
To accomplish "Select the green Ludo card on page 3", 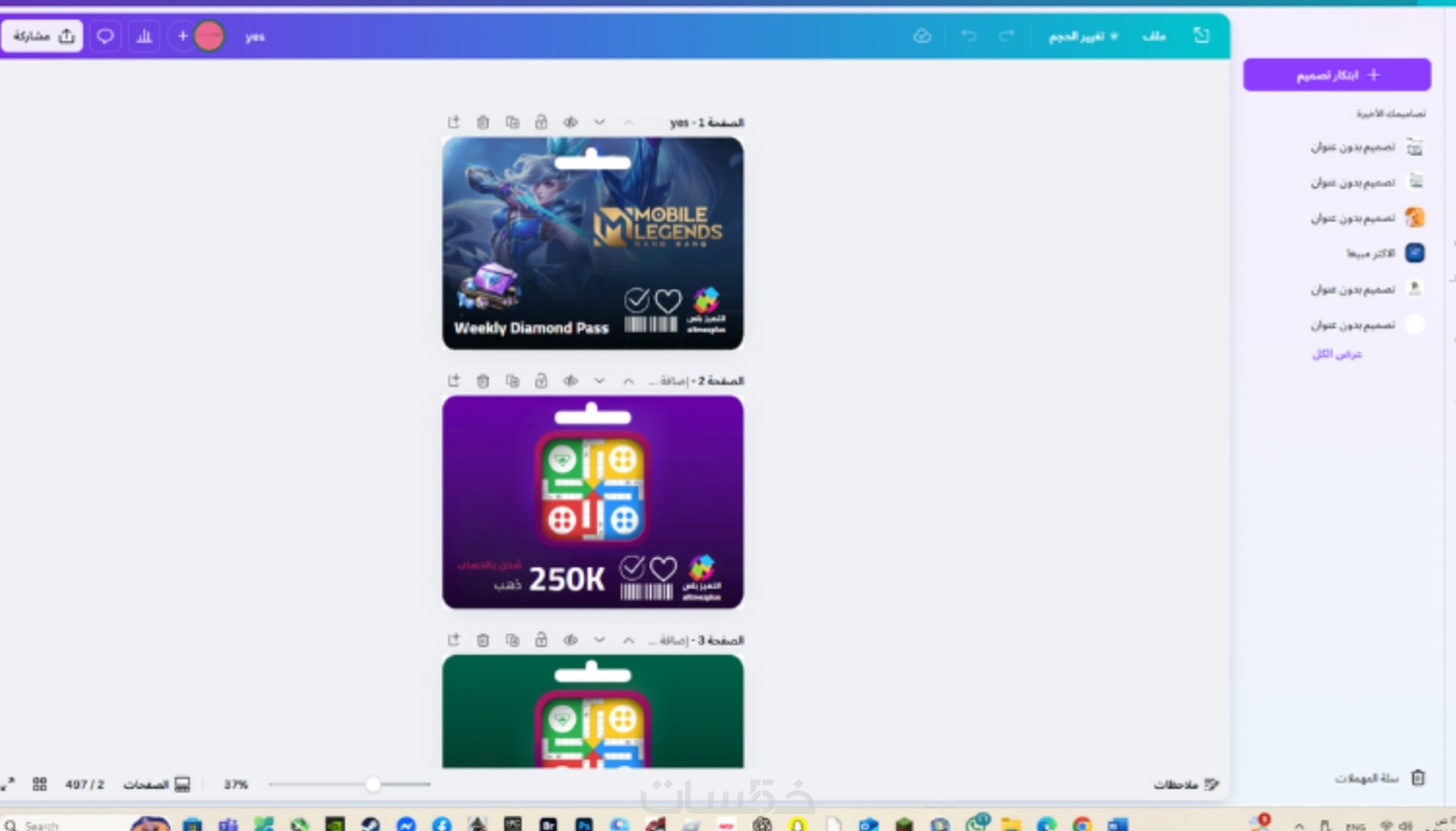I will tap(593, 711).
